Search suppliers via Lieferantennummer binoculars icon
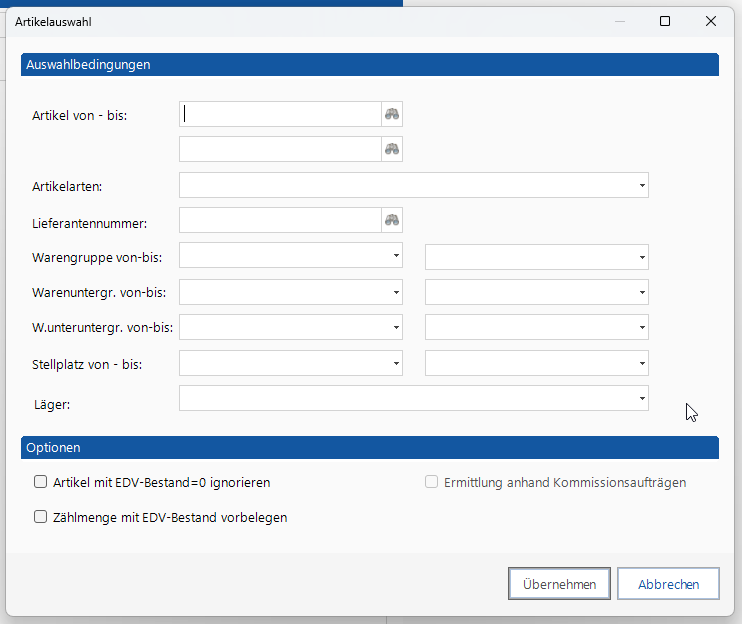The width and height of the screenshot is (742, 624). (392, 220)
